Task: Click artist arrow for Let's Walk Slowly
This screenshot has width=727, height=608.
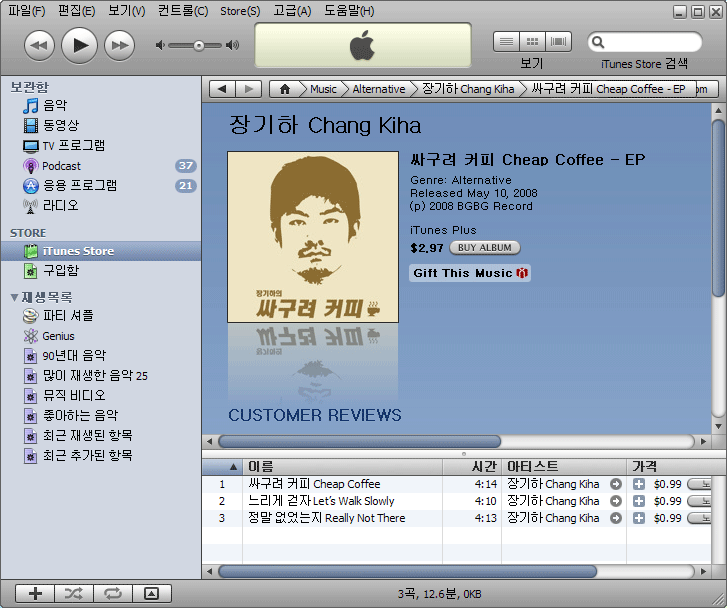Action: pyautogui.click(x=616, y=501)
